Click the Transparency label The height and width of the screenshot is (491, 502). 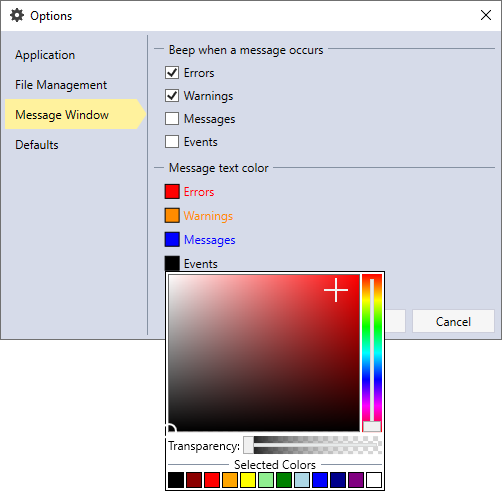[x=204, y=446]
